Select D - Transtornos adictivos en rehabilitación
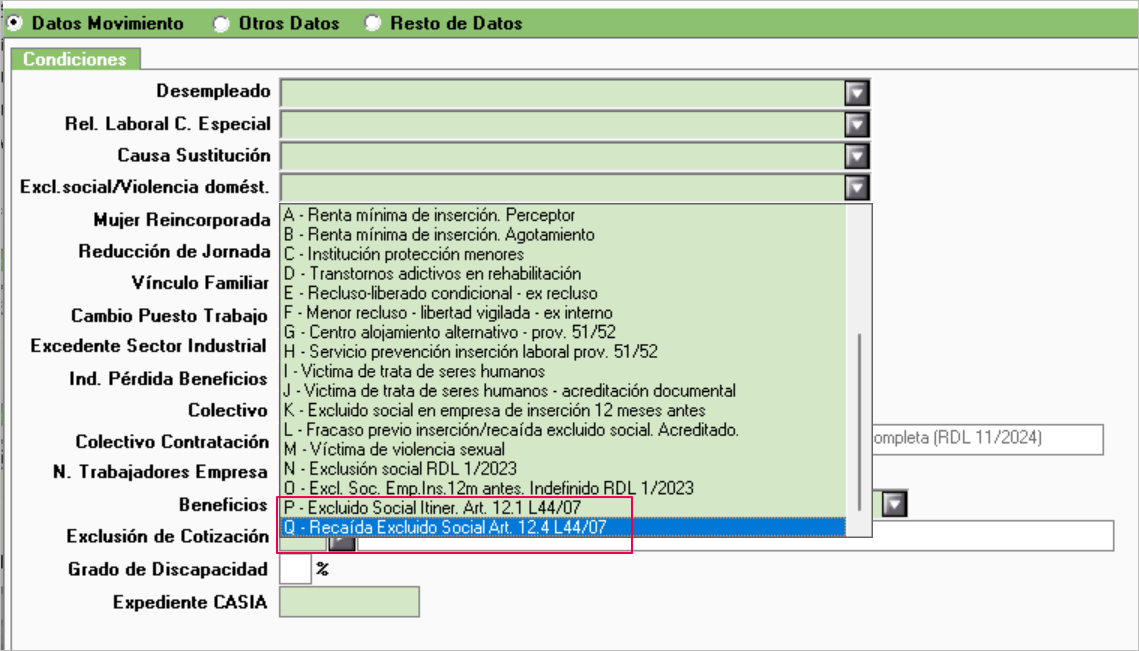1139x651 pixels. (x=563, y=274)
